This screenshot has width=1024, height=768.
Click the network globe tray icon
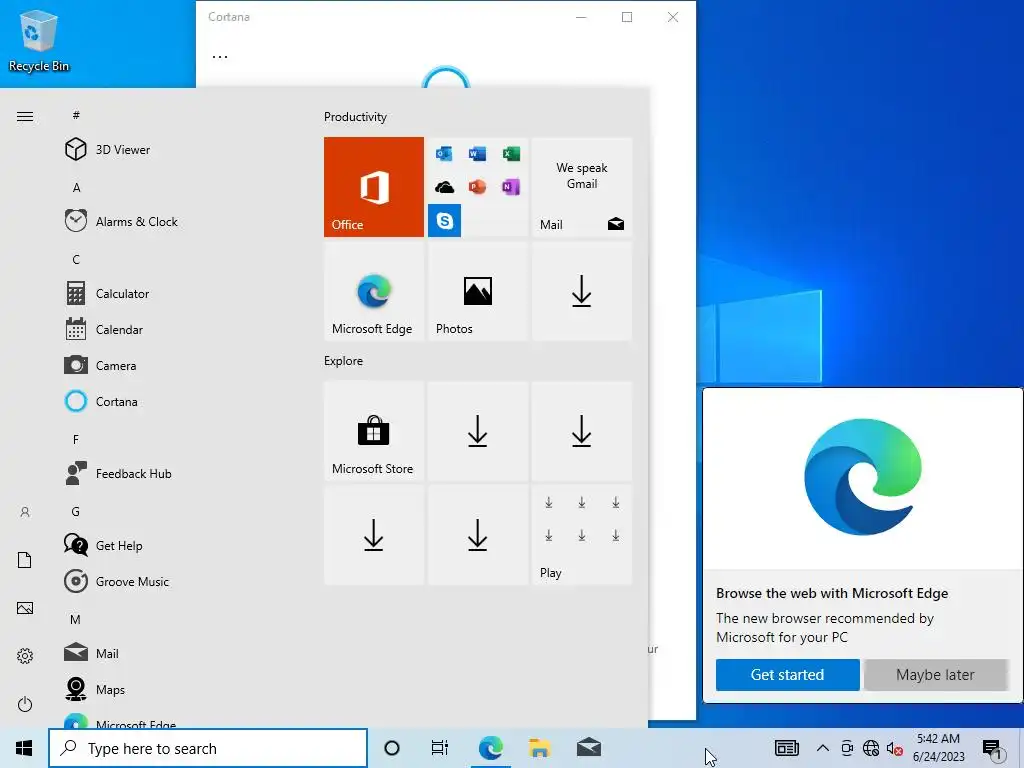[x=871, y=748]
